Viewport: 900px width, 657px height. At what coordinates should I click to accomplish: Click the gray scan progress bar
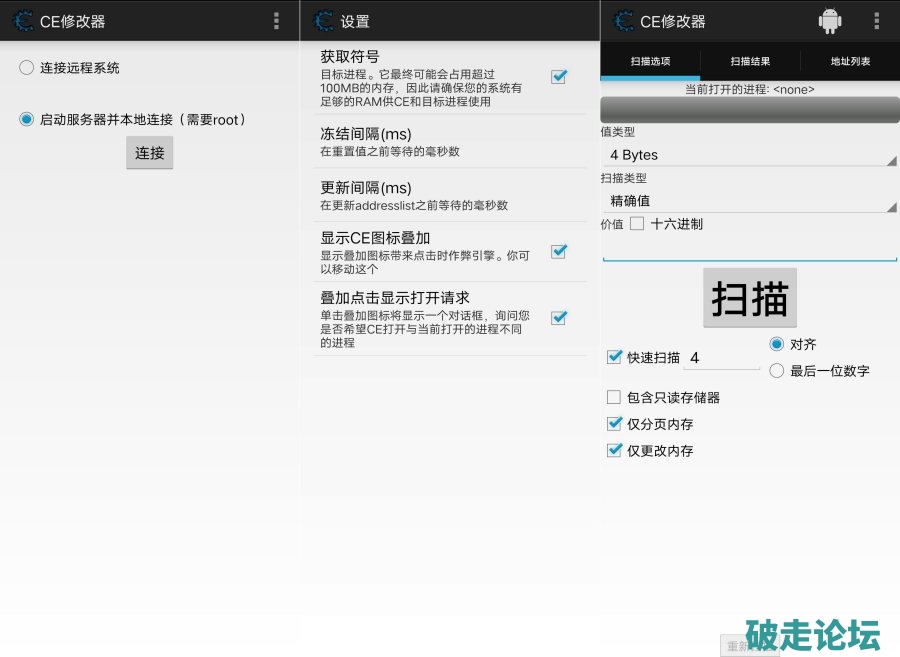[x=750, y=110]
